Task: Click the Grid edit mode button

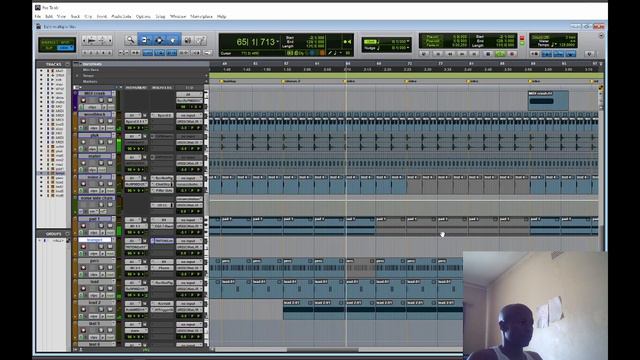Action: tap(64, 48)
